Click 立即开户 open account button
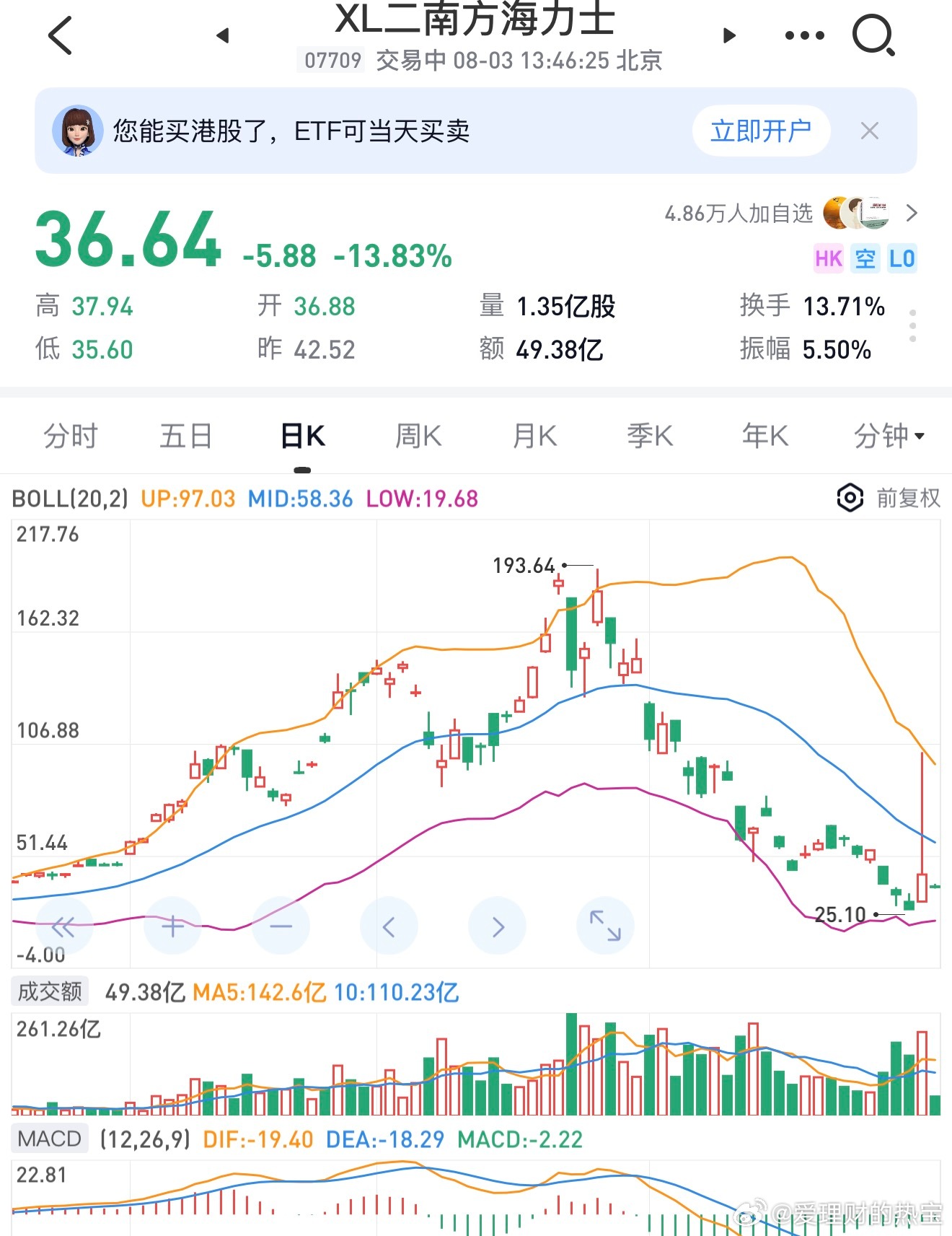The image size is (952, 1236). click(761, 131)
